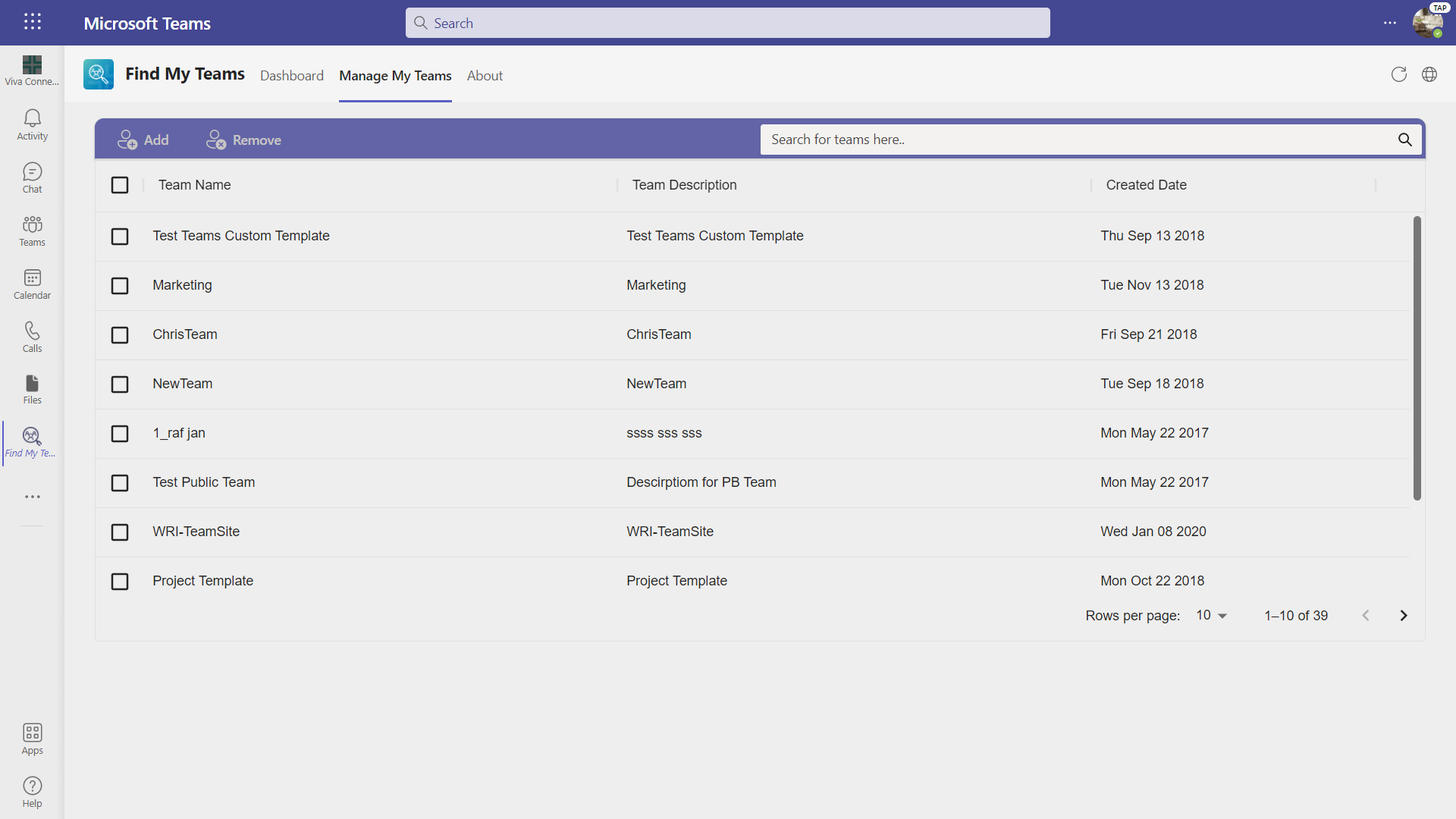Image resolution: width=1456 pixels, height=819 pixels.
Task: Click the Marketing description cell
Action: click(656, 285)
